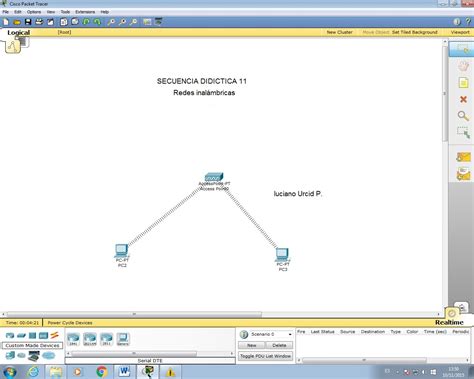Viewport: 474px width, 379px height.
Task: Click the Print toolbar icon
Action: point(39,22)
